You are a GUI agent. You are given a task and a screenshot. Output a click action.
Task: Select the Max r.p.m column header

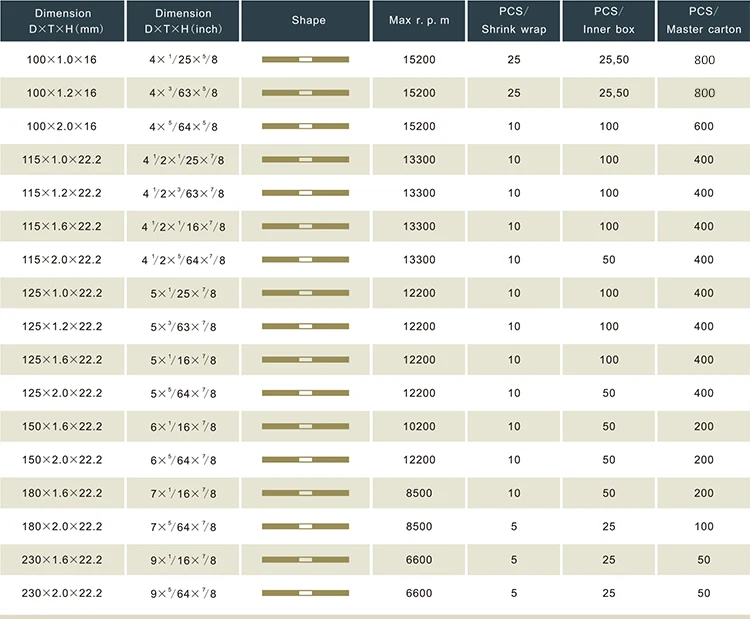click(418, 21)
